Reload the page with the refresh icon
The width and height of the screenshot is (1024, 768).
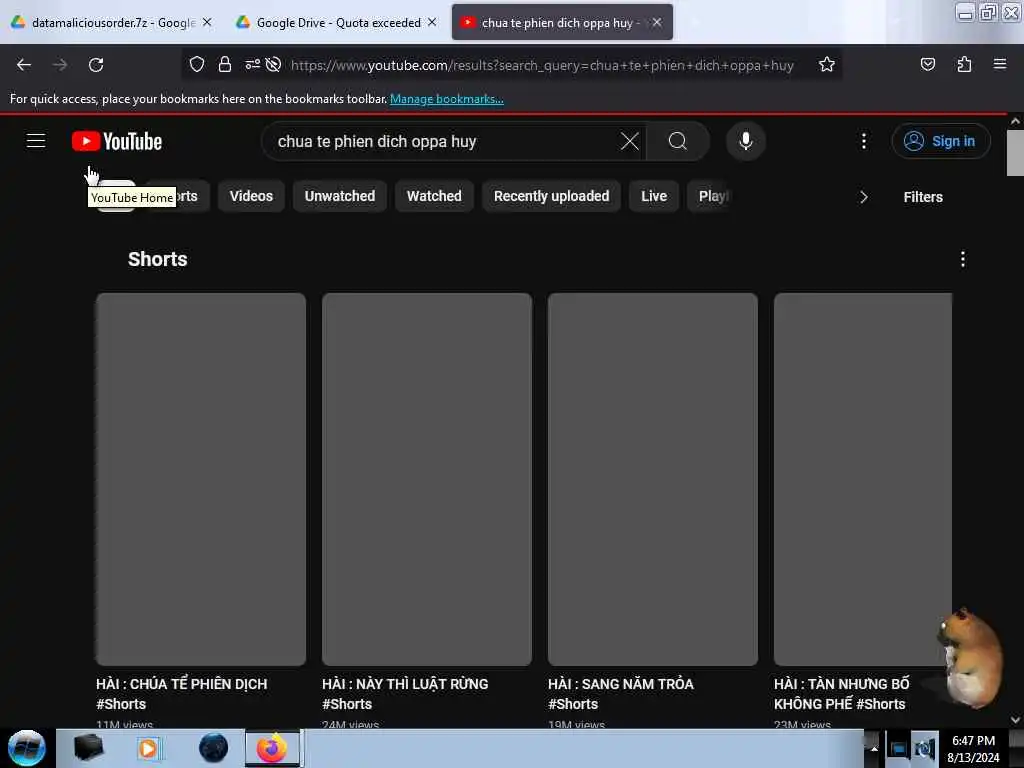96,65
